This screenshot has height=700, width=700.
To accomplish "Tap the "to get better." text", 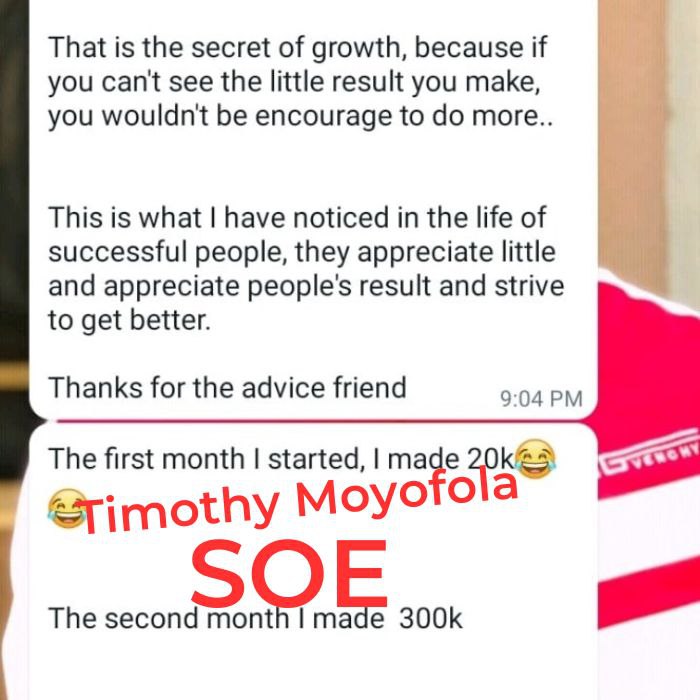I will tap(129, 321).
